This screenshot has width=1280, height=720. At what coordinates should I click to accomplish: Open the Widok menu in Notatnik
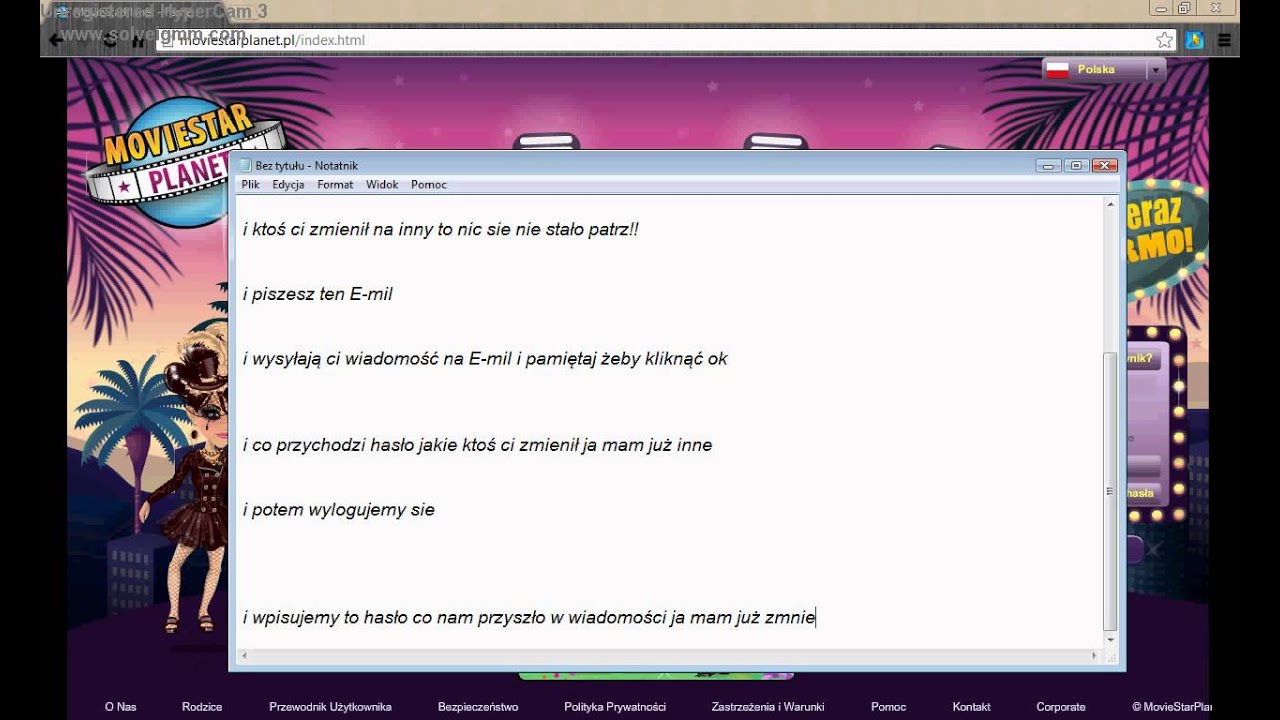[x=382, y=185]
